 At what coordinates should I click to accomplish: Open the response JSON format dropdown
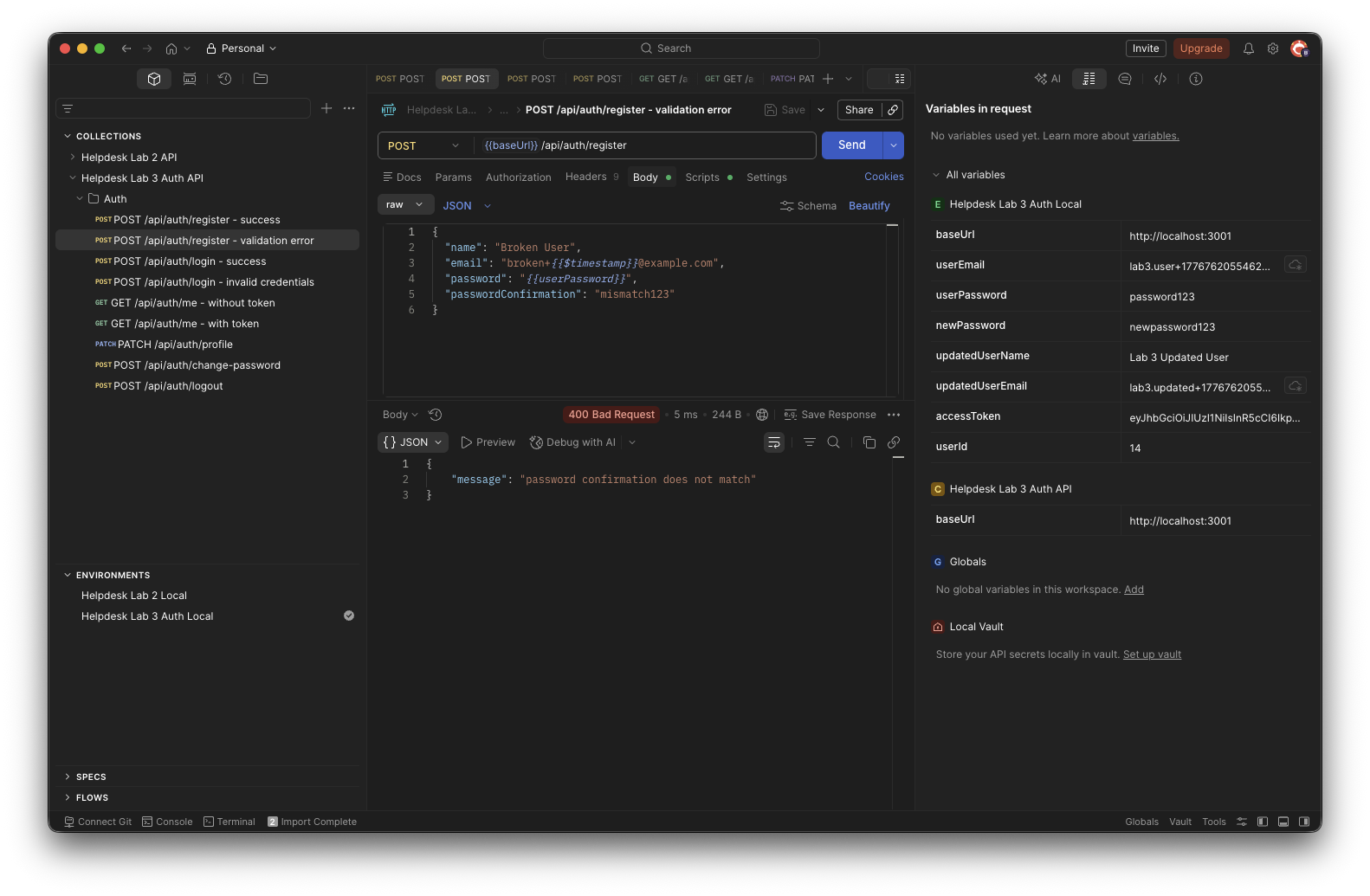pyautogui.click(x=413, y=442)
